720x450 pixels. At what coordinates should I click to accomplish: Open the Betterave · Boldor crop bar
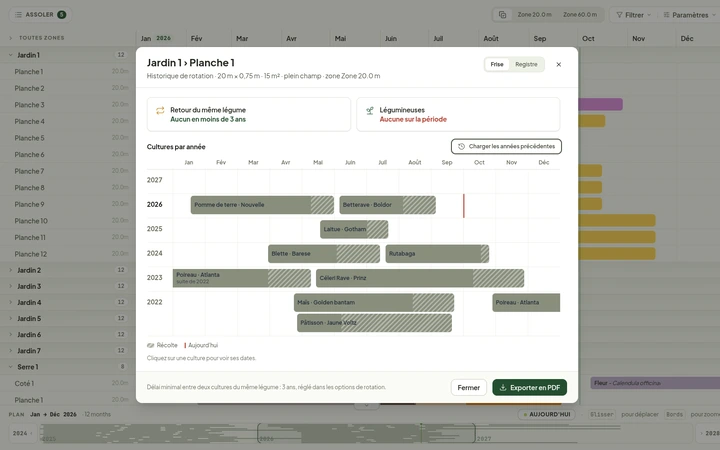coord(387,205)
